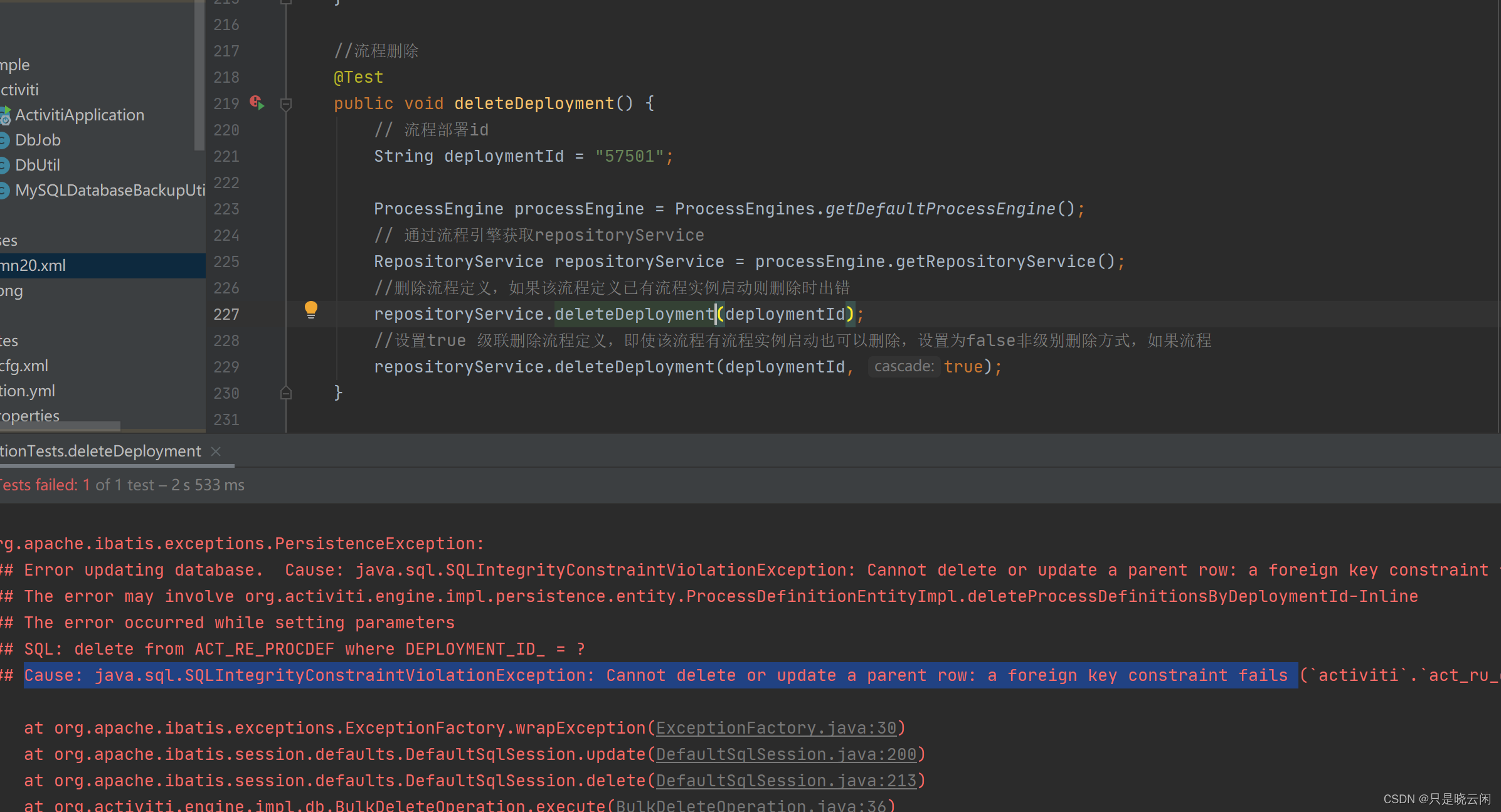Click the project tree horizontal scrollbar
Viewport: 1501px width, 812px height.
(60, 426)
